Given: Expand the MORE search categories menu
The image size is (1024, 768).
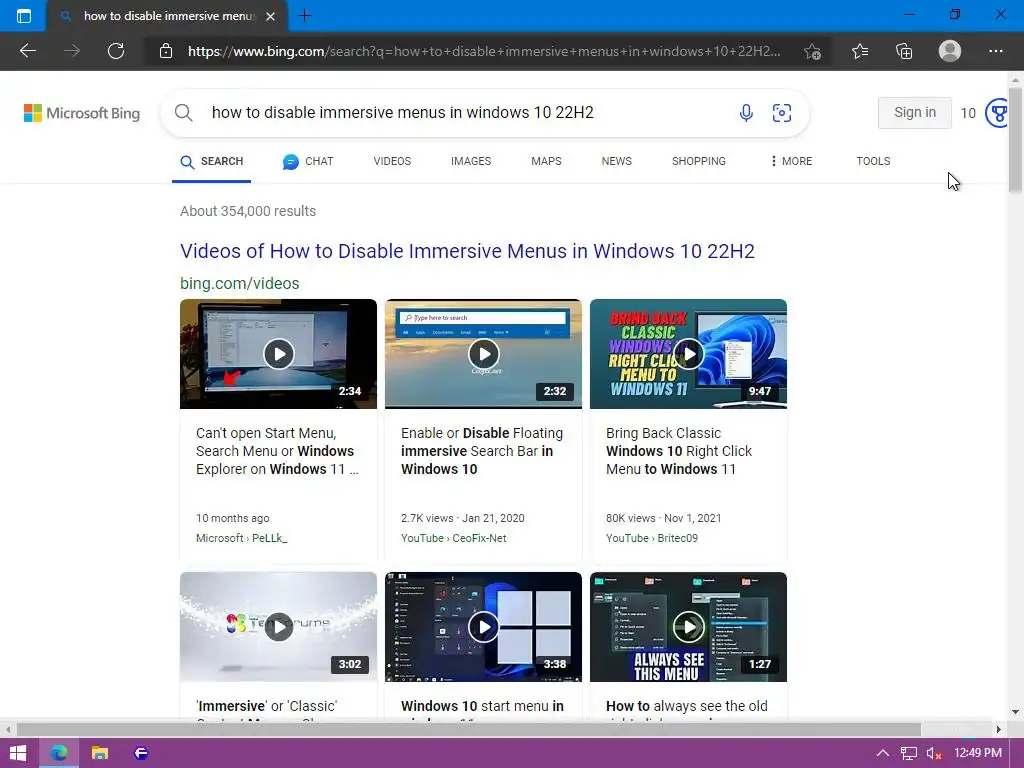Looking at the screenshot, I should tap(791, 161).
